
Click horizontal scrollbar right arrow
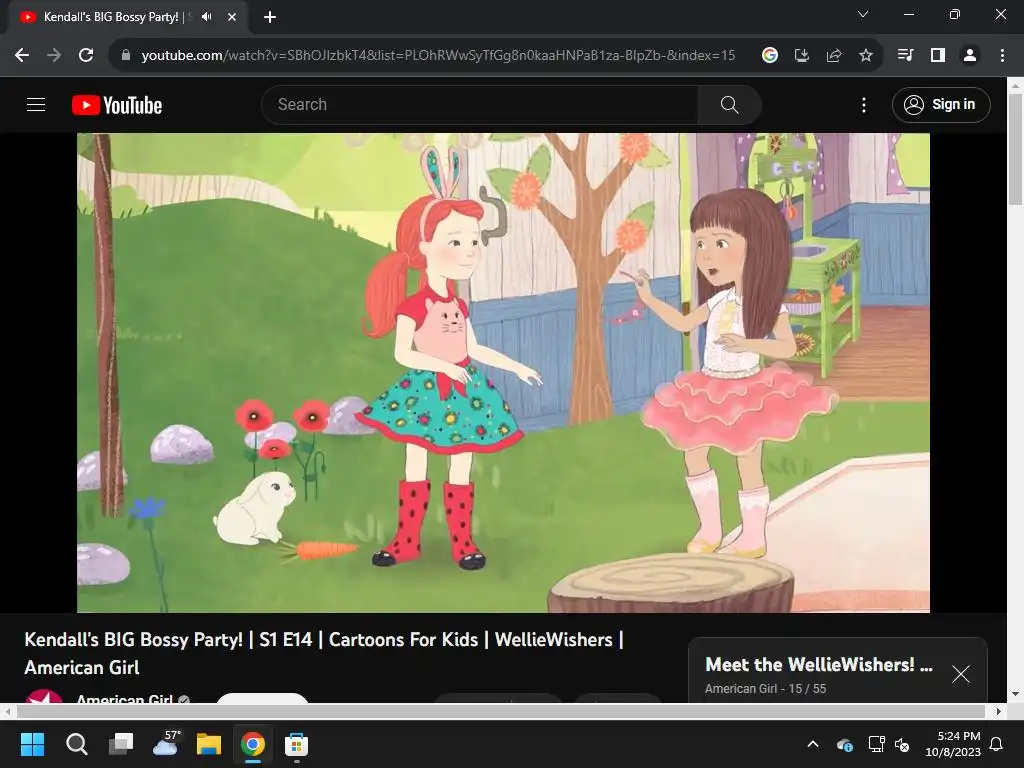(999, 711)
